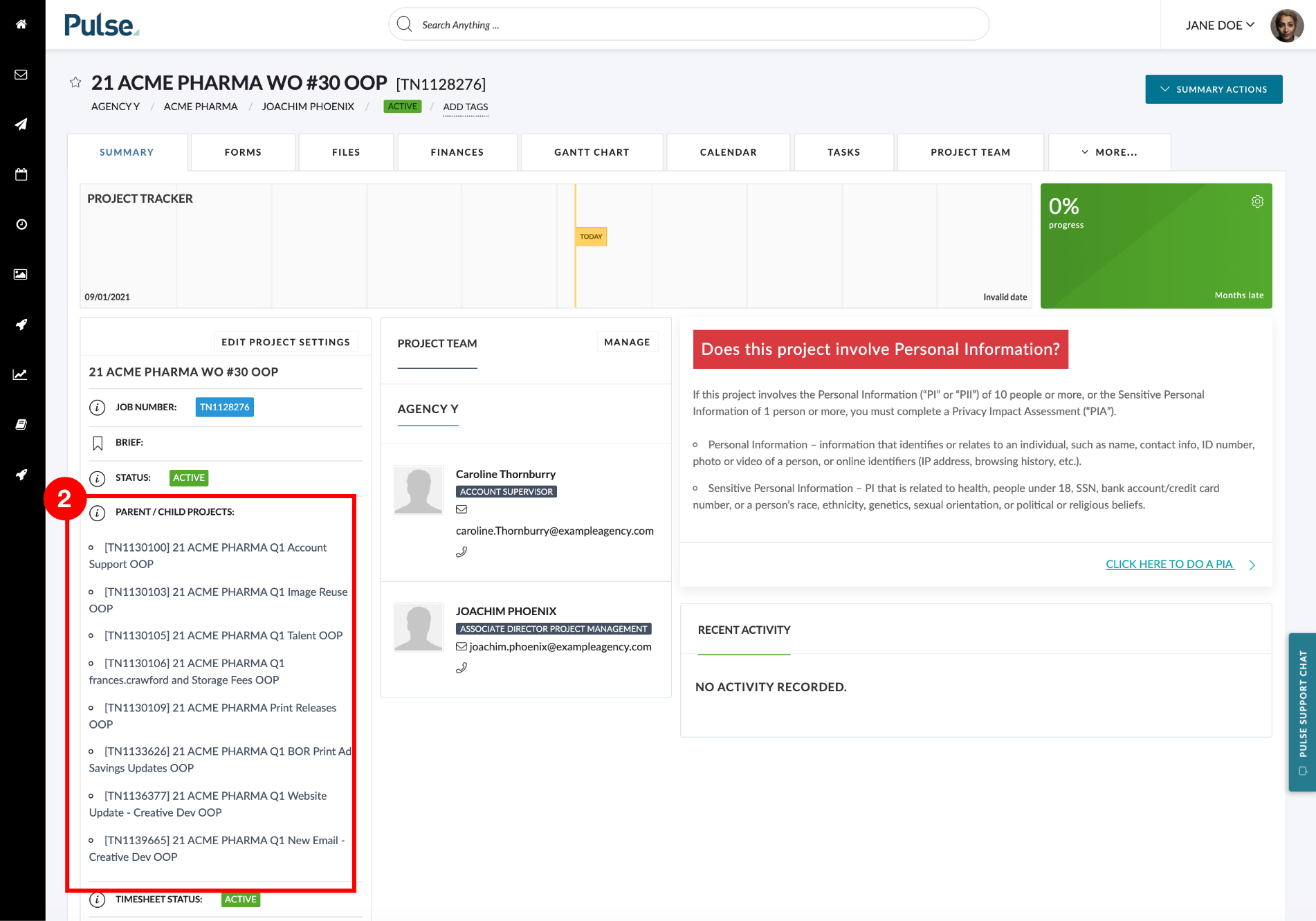Click Joachim Phoenix's email envelope icon
Viewport: 1316px width, 921px height.
[x=461, y=647]
